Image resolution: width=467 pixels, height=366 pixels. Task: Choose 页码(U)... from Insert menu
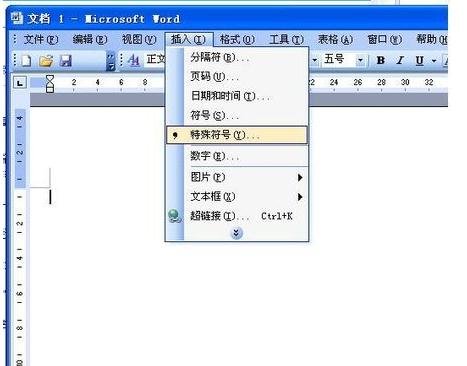[237, 77]
